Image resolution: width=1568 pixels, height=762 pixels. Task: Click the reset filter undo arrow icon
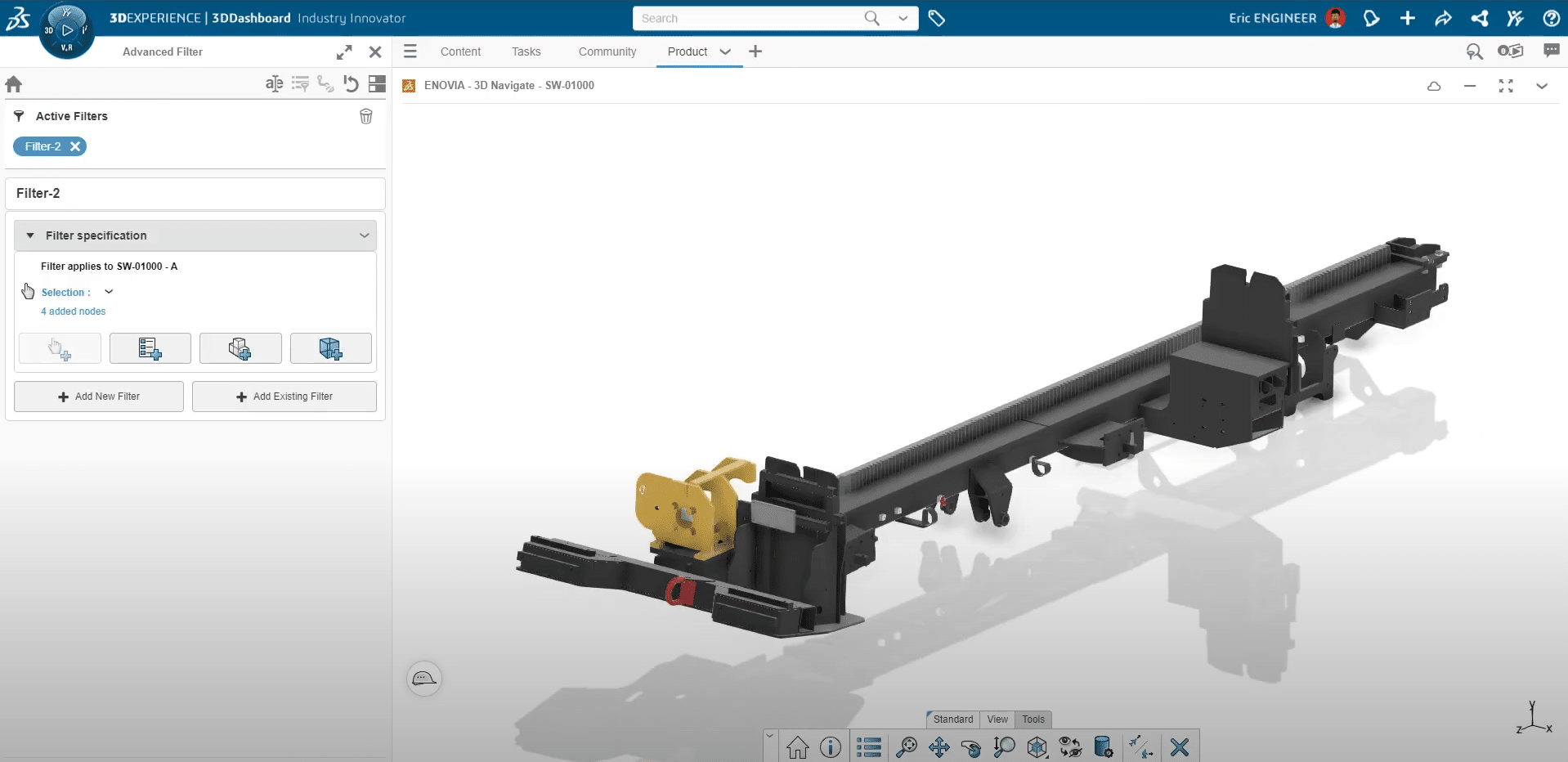[351, 83]
